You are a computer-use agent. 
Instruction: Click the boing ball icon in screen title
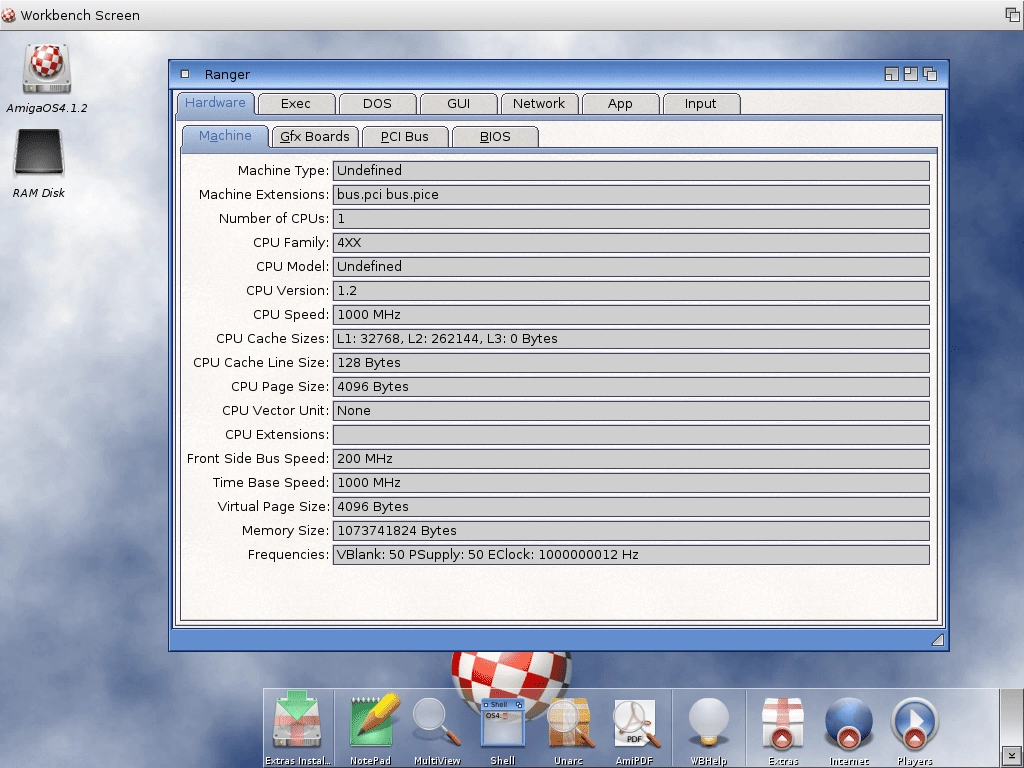click(8, 14)
